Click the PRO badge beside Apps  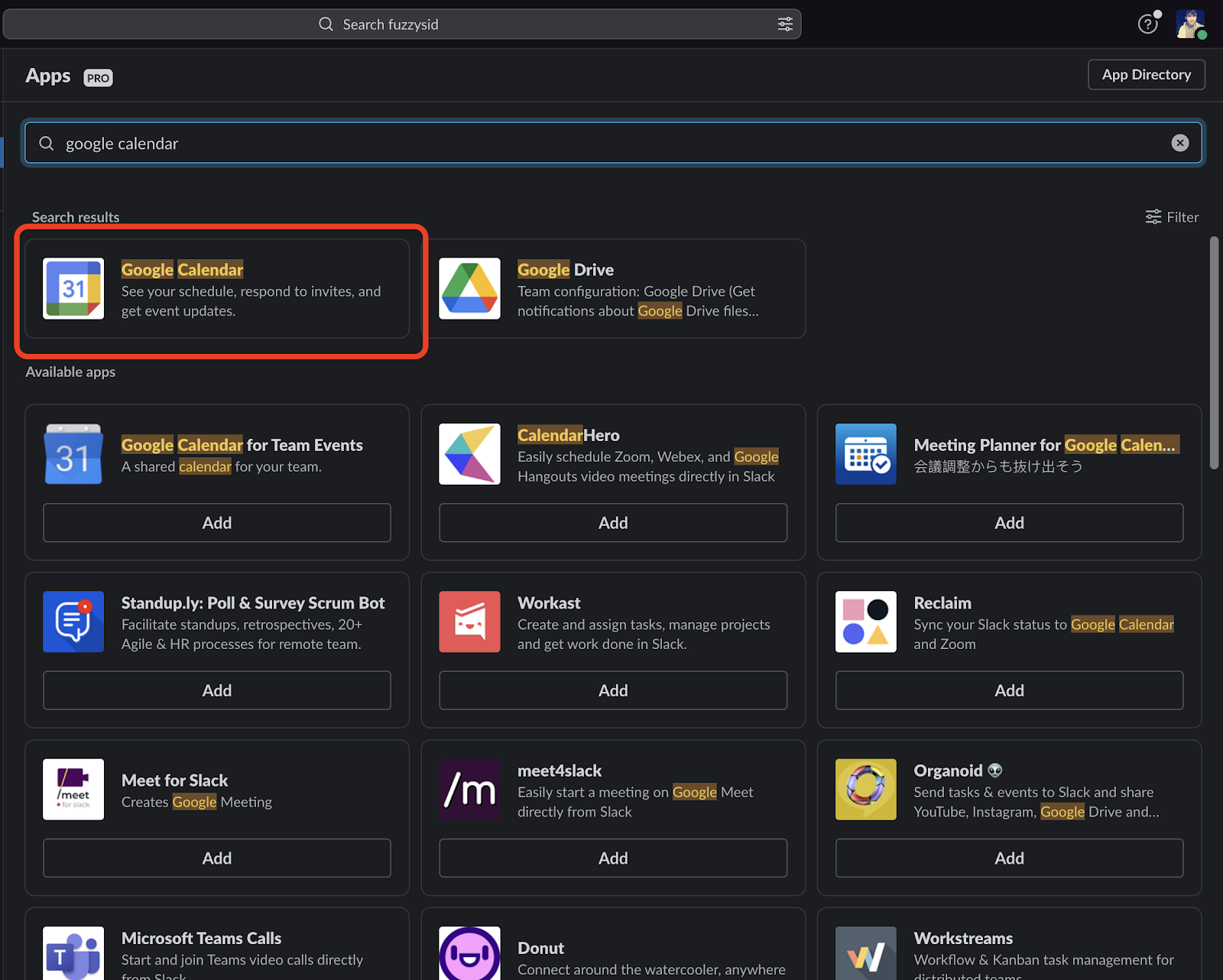98,77
